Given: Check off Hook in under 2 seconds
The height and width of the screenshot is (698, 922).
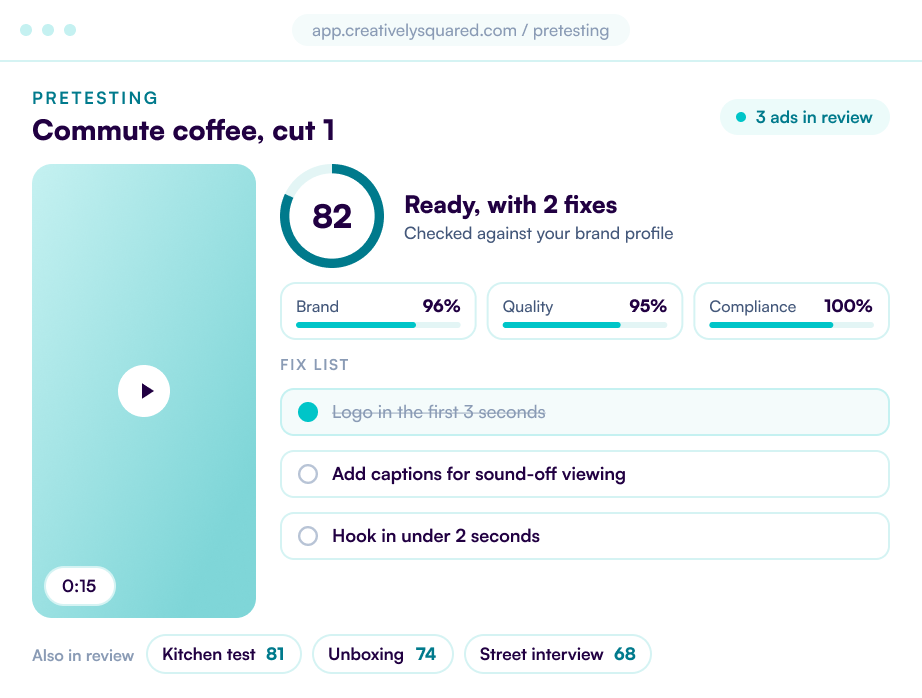Looking at the screenshot, I should coord(308,536).
